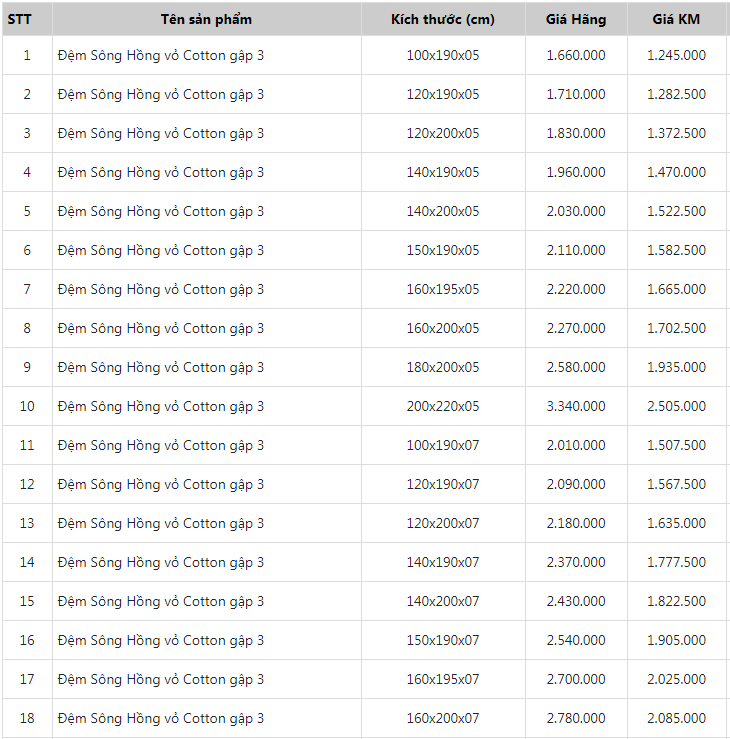Select the list price 2.370.000
730x739 pixels.
click(575, 562)
